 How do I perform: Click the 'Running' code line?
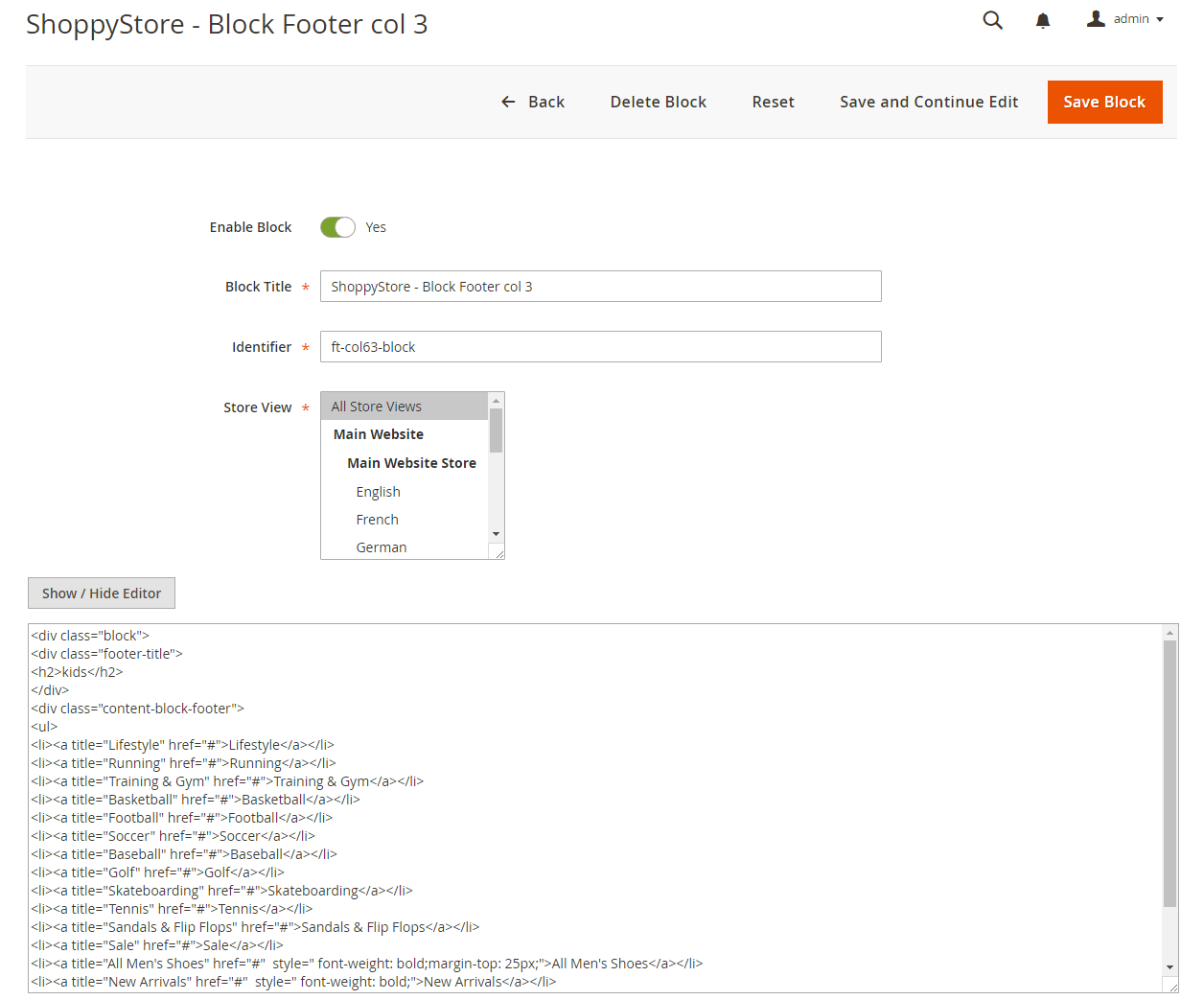183,763
